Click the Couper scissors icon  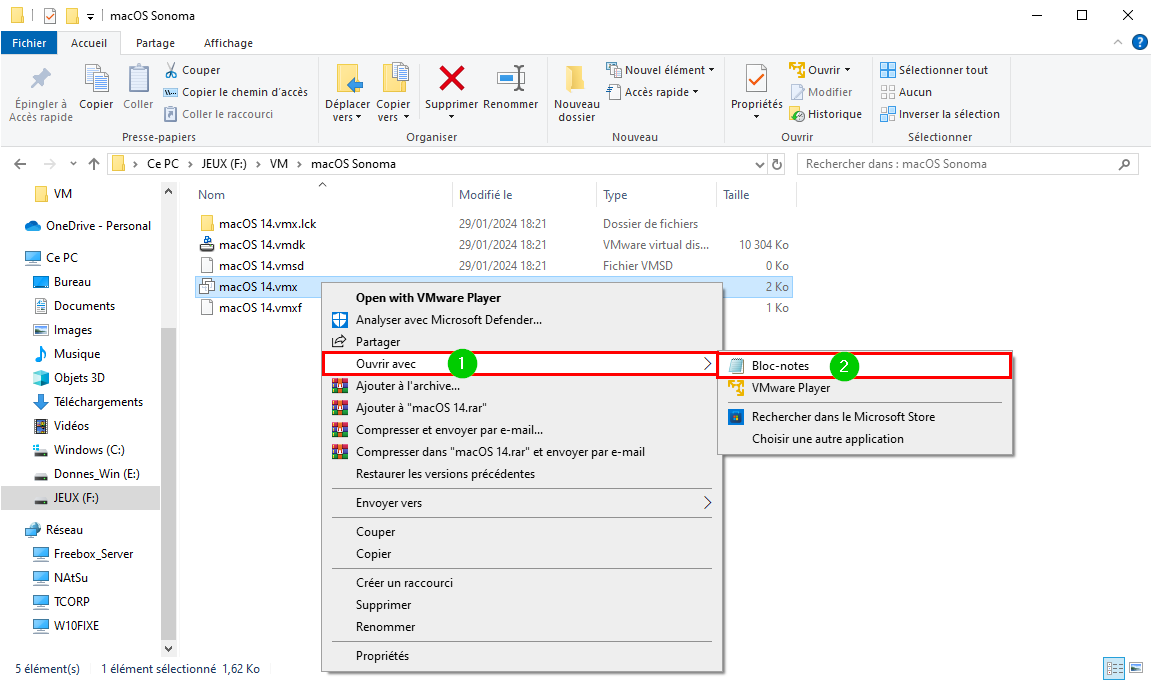coord(171,70)
